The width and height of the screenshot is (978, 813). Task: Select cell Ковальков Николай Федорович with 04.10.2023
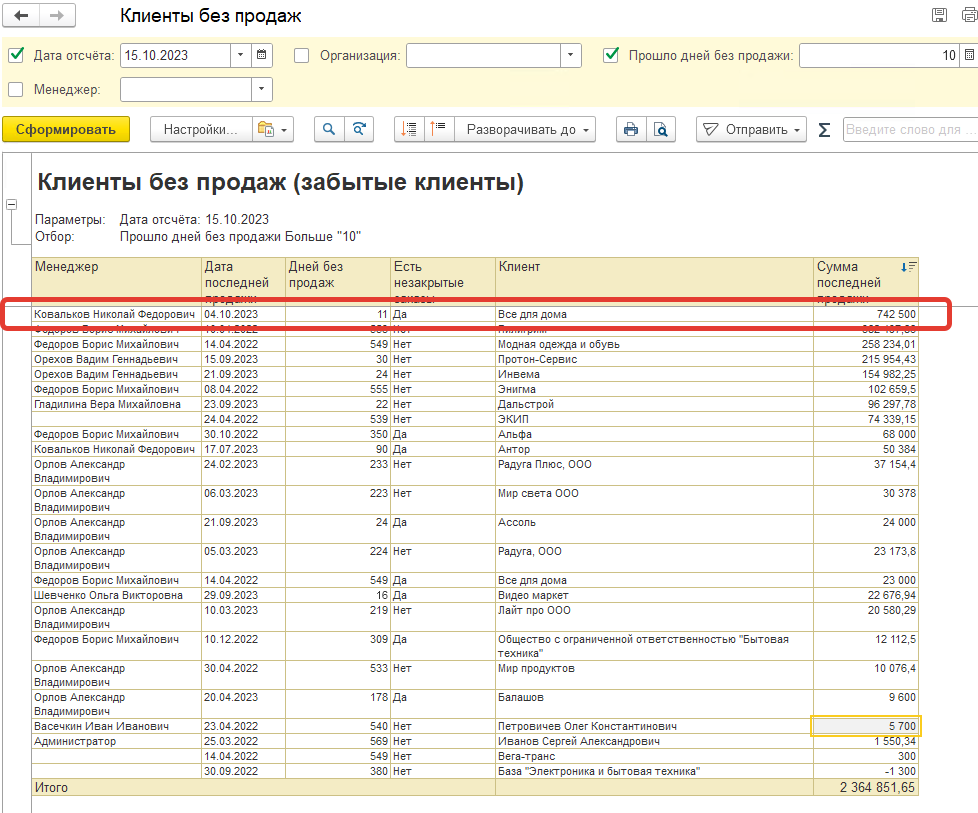click(x=117, y=314)
